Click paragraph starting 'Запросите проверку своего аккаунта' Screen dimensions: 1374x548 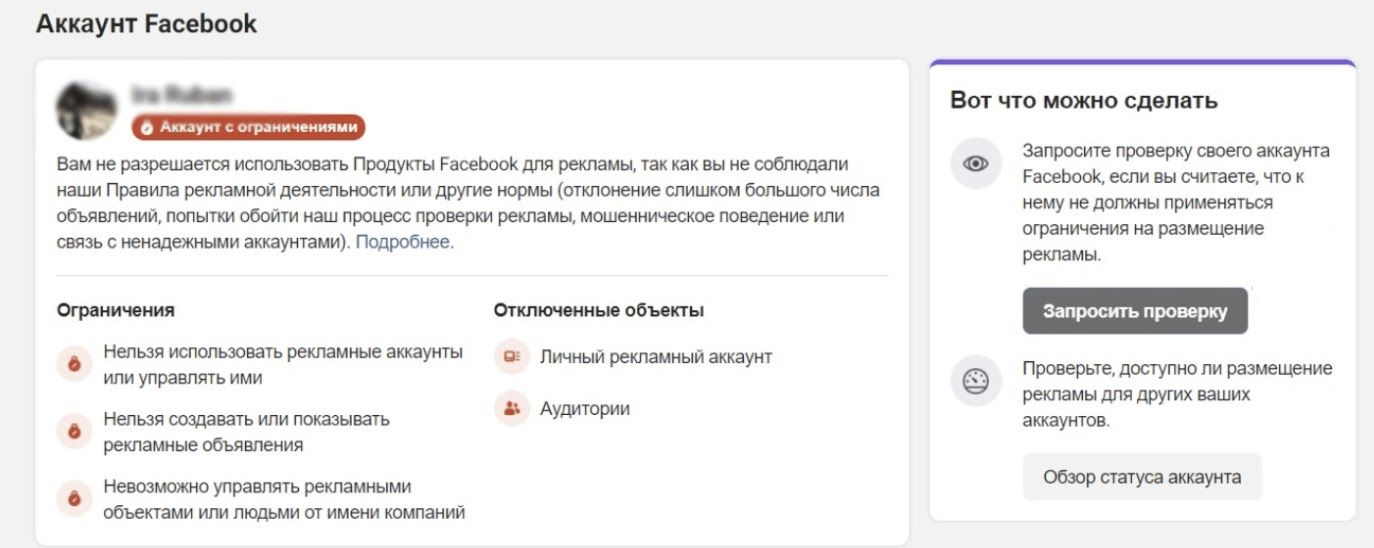[x=1176, y=202]
